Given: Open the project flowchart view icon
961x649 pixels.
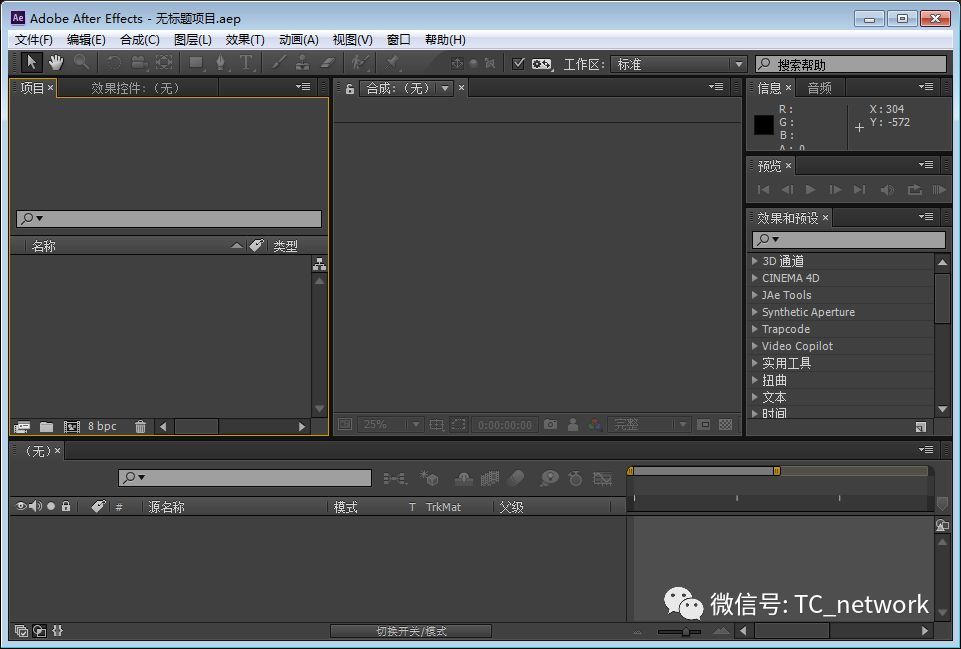Looking at the screenshot, I should coord(319,264).
